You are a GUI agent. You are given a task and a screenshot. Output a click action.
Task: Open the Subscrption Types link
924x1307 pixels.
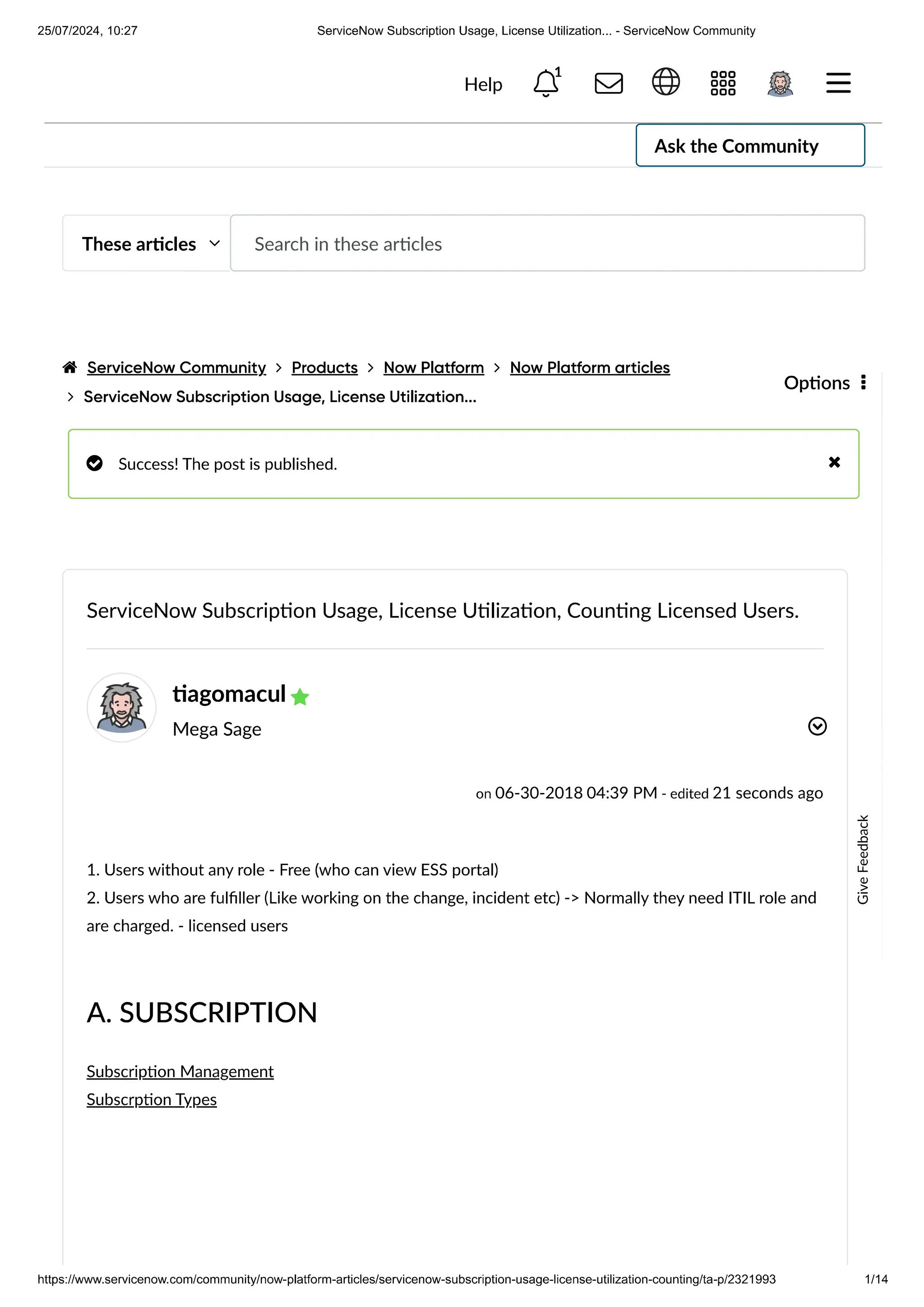(x=151, y=1099)
